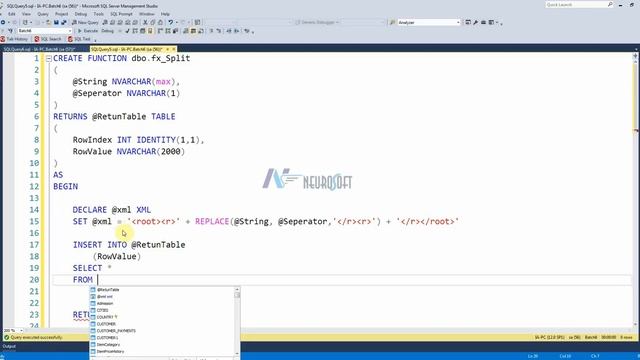The image size is (640, 360).
Task: Select @xml in the suggestion list
Action: point(162,297)
